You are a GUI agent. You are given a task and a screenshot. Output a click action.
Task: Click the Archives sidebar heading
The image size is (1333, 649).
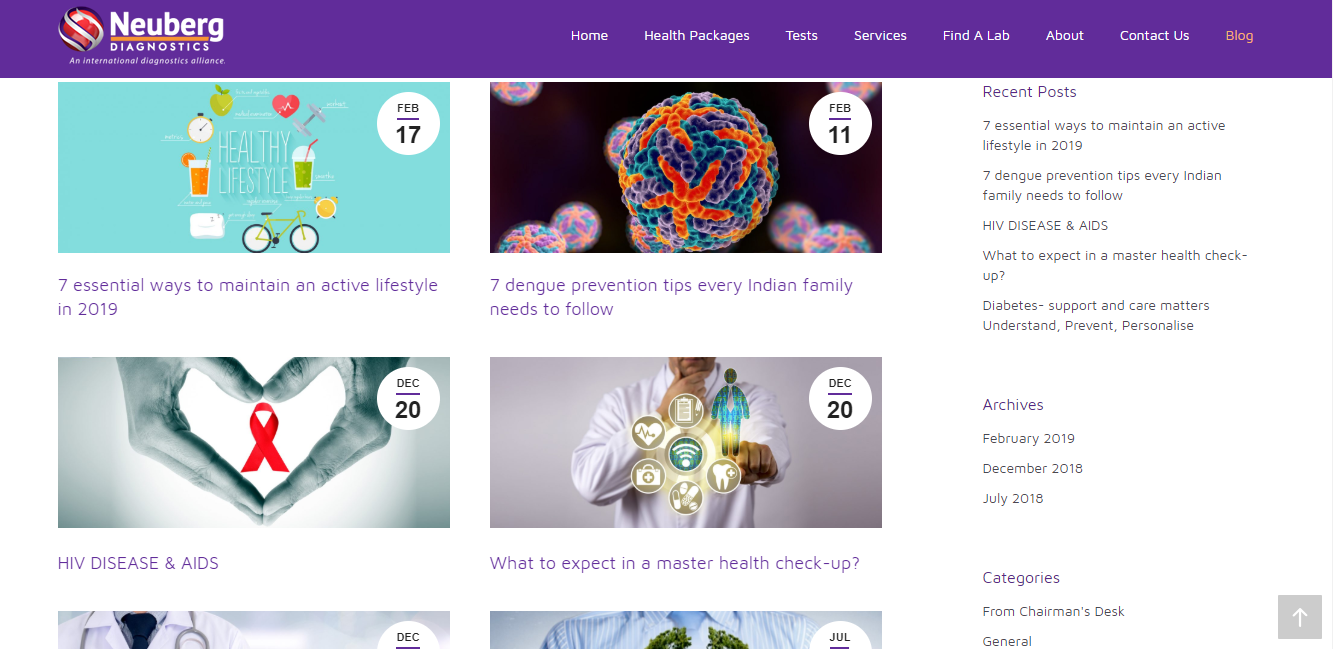coord(1013,405)
